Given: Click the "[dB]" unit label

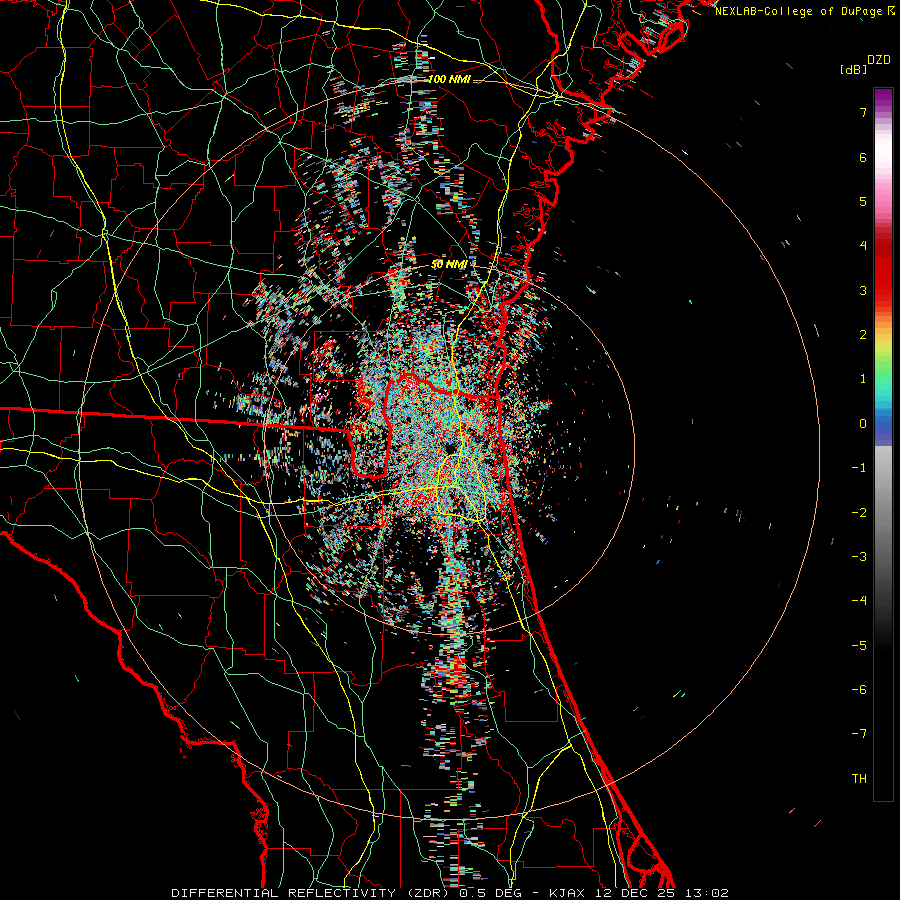Looking at the screenshot, I should 854,70.
